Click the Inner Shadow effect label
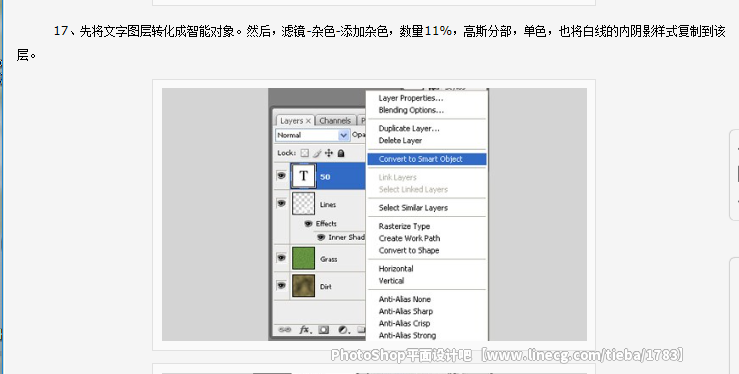 (346, 237)
